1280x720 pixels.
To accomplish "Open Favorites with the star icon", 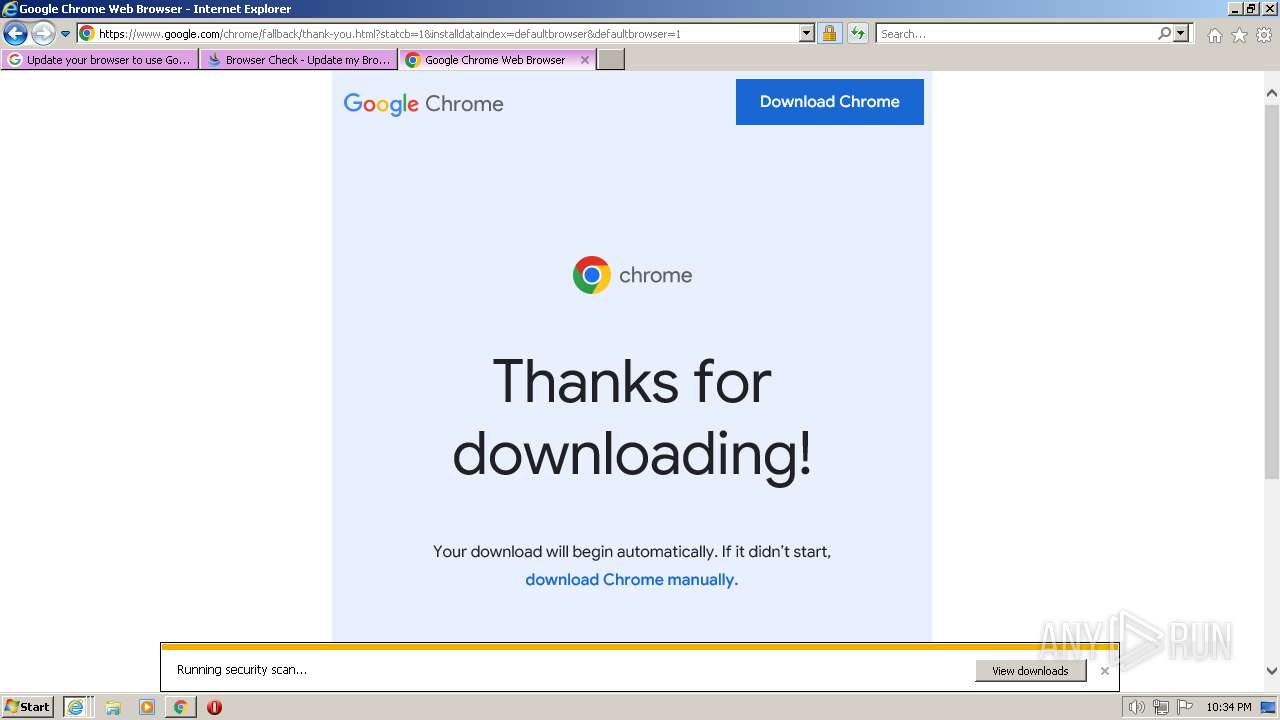I will tap(1239, 35).
